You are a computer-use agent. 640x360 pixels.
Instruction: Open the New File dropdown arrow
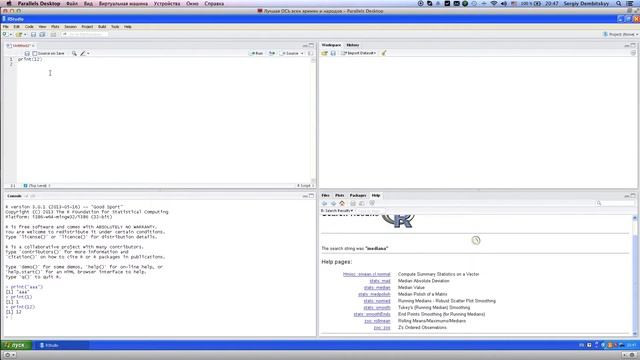pos(11,35)
